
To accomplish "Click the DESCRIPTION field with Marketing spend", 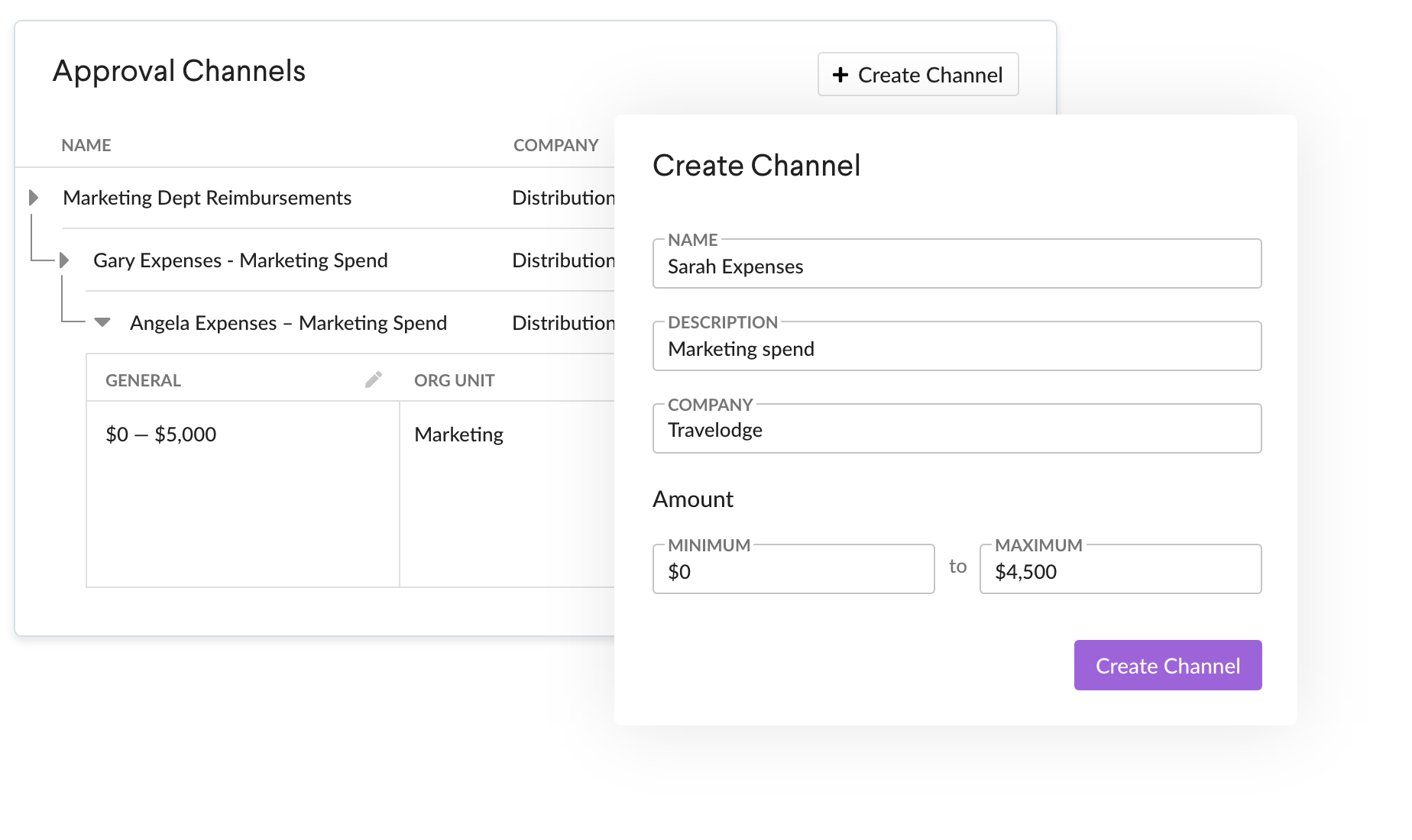I will [957, 347].
